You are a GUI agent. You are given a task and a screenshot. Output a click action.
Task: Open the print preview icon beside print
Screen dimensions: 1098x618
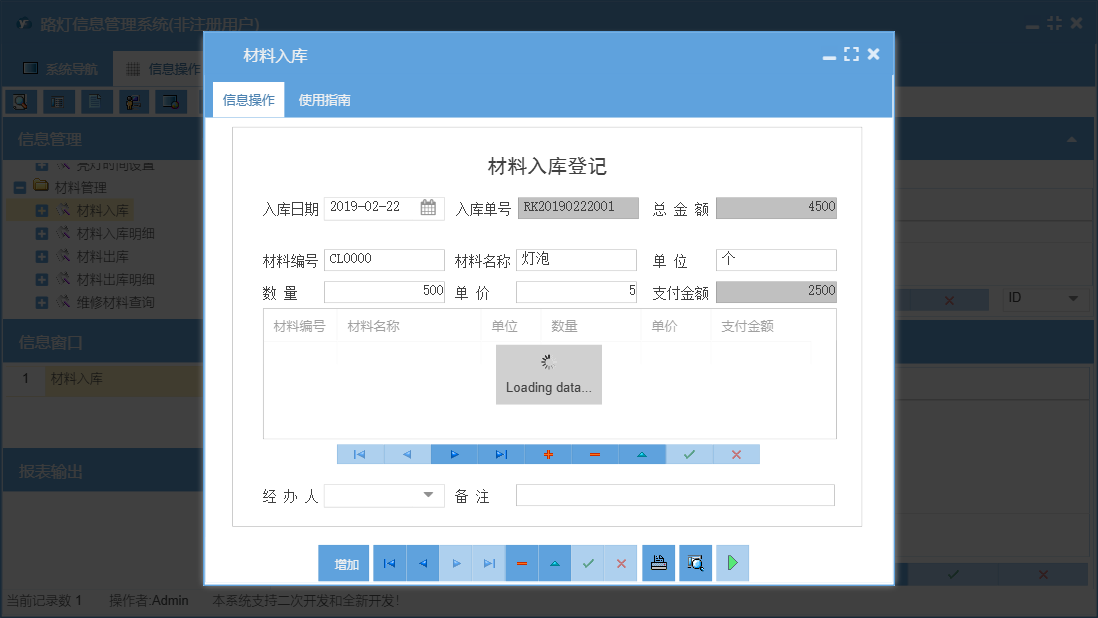695,563
